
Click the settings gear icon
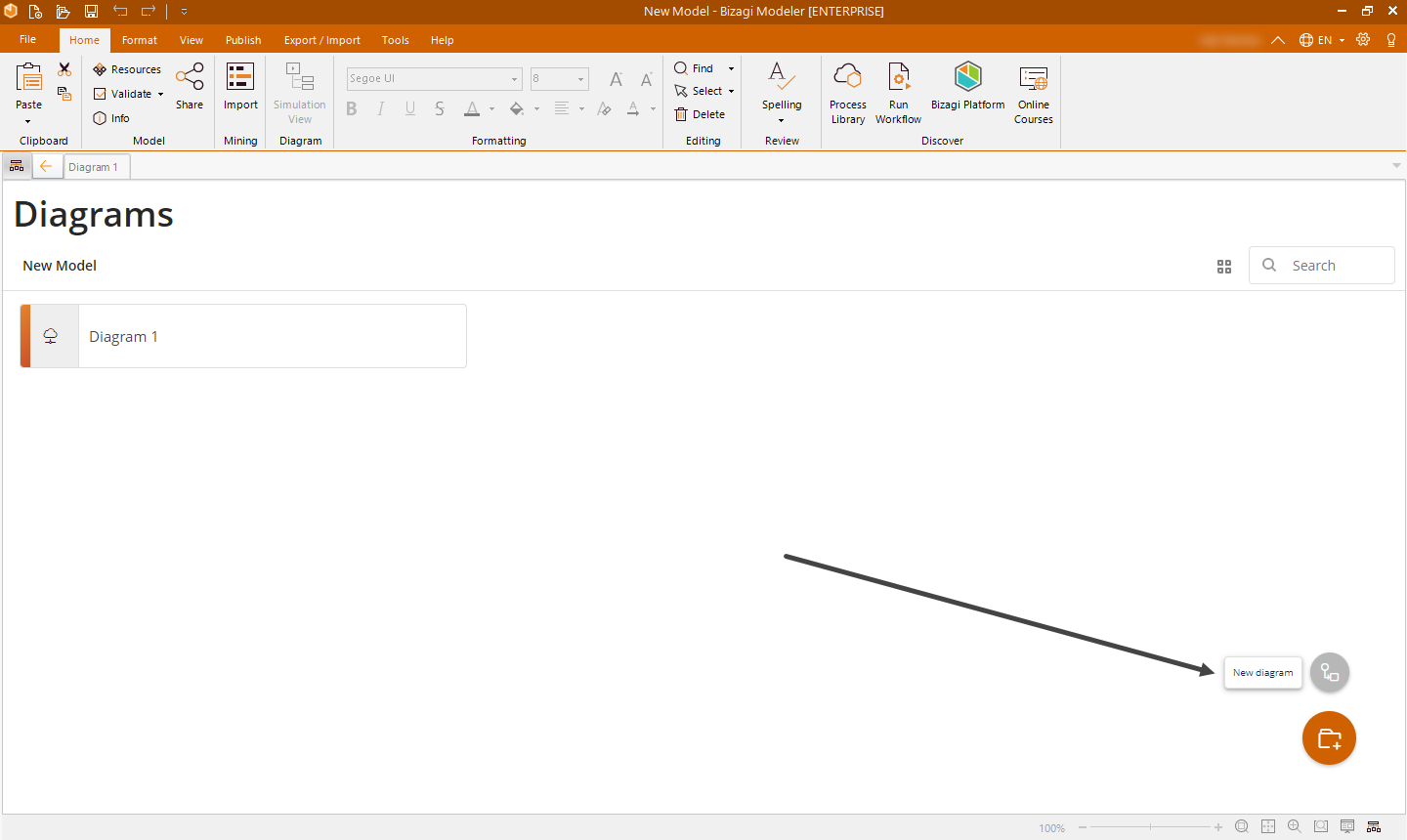click(1363, 40)
